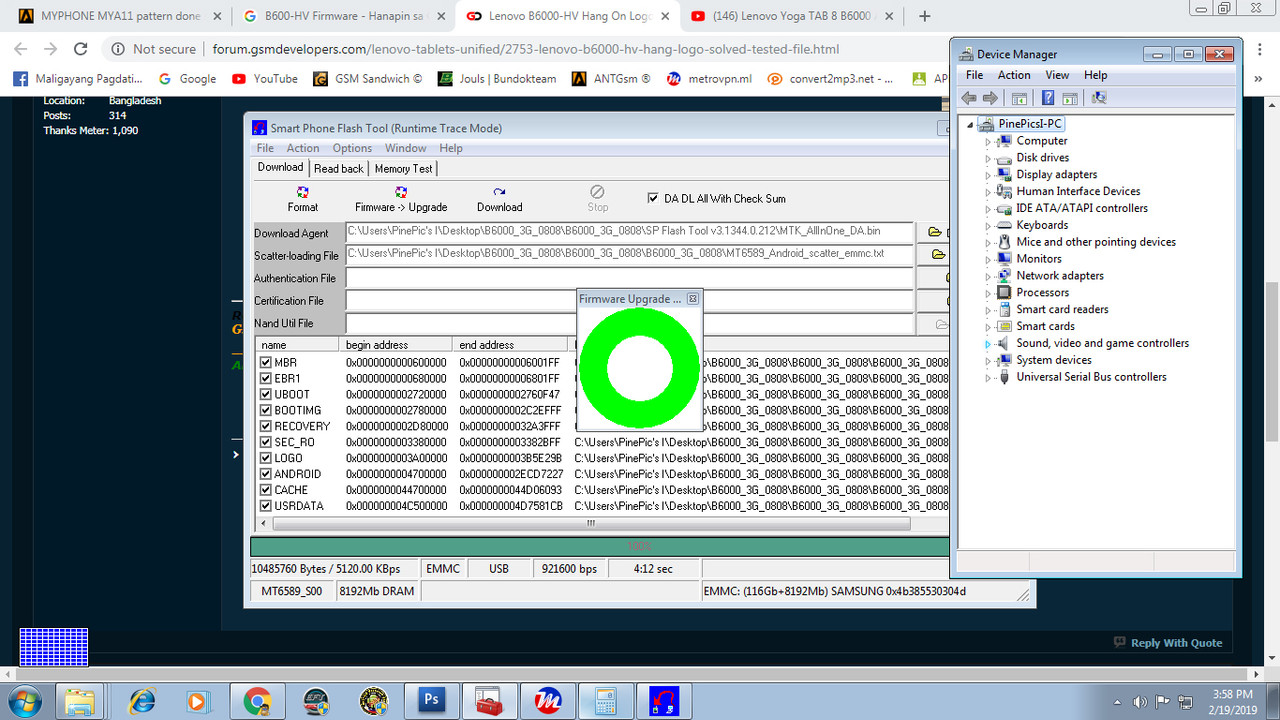Click the volume icon in the system tray

pos(1141,701)
